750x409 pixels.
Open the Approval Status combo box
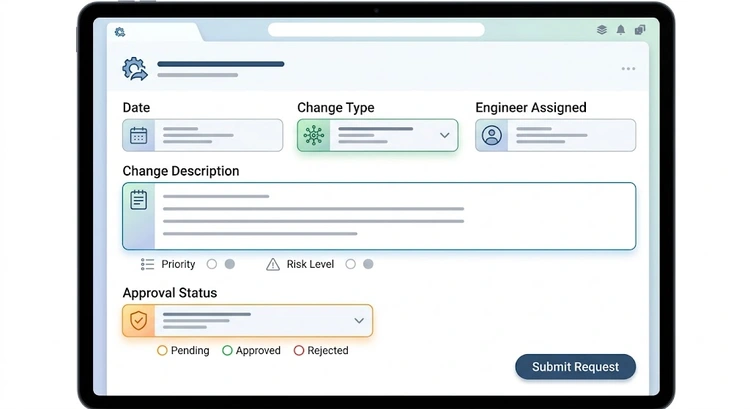pos(247,321)
